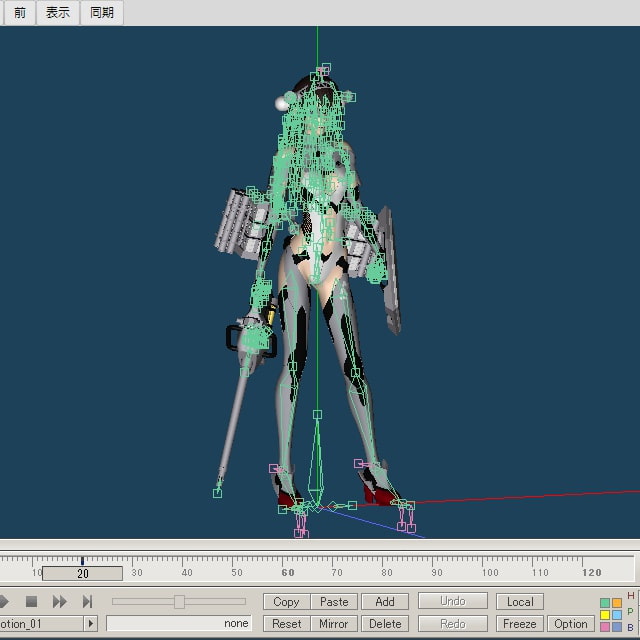This screenshot has width=640, height=640.
Task: Click the 'none' selection field
Action: tap(179, 623)
